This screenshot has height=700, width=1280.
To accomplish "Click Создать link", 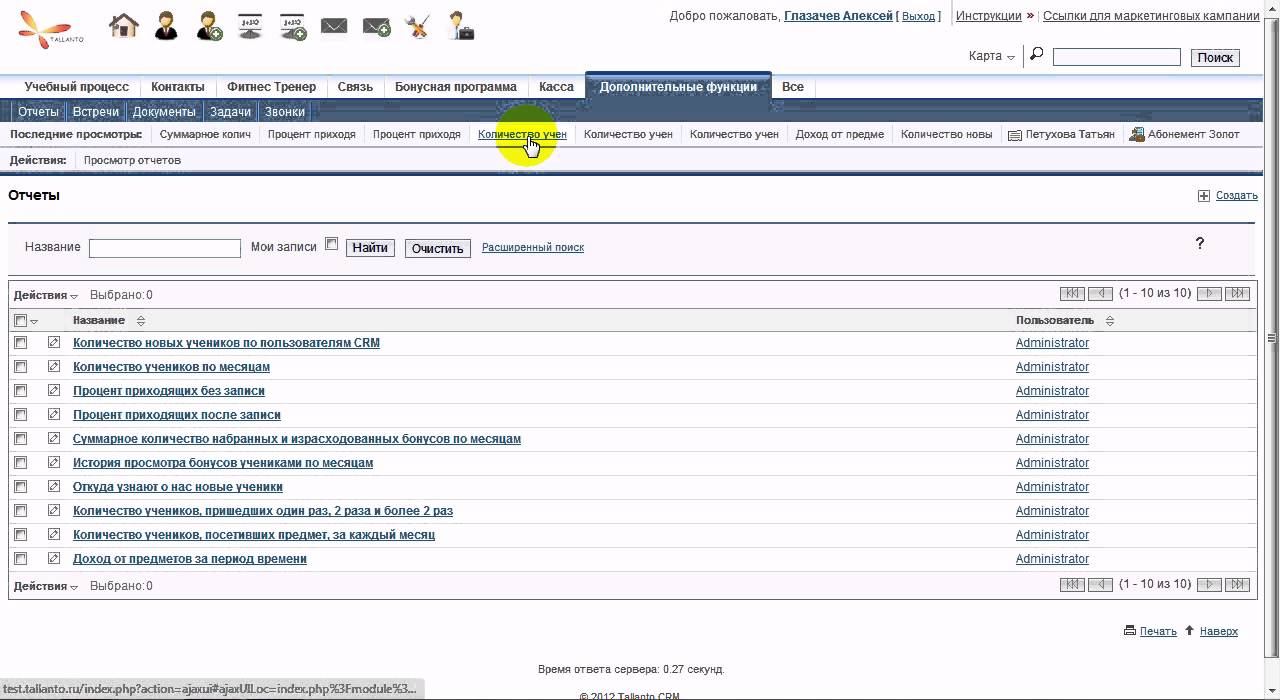I will (x=1237, y=196).
